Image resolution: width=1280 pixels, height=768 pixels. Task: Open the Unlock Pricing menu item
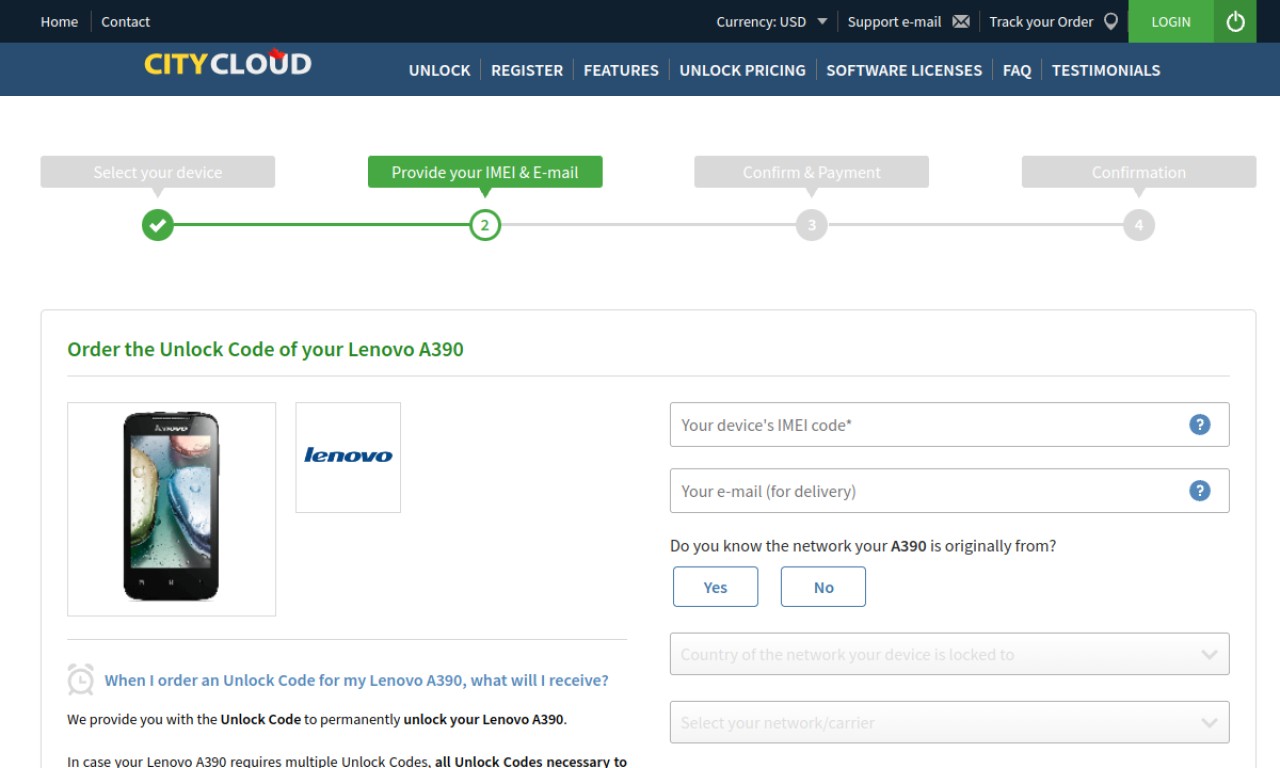742,70
